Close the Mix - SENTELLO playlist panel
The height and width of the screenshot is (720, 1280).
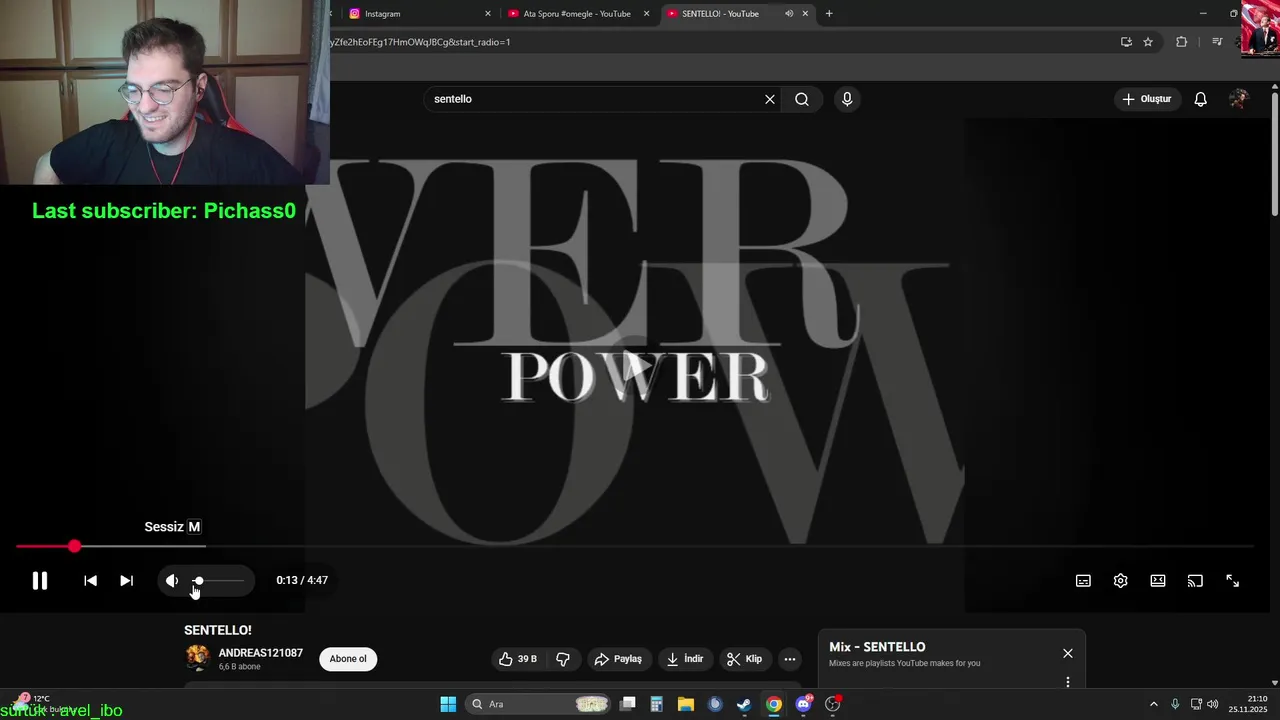tap(1068, 653)
